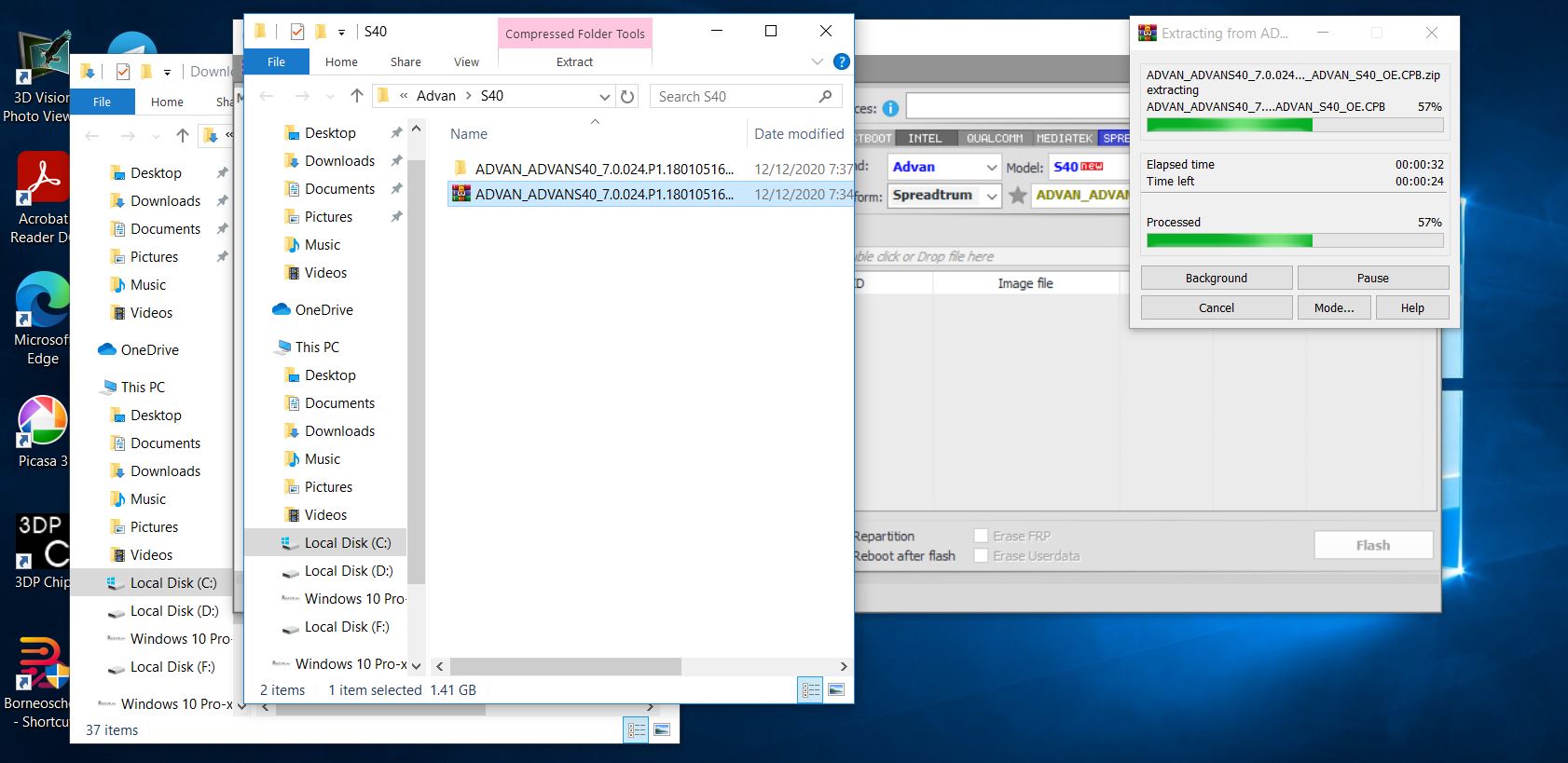Switch S40 window to details view

coord(811,689)
